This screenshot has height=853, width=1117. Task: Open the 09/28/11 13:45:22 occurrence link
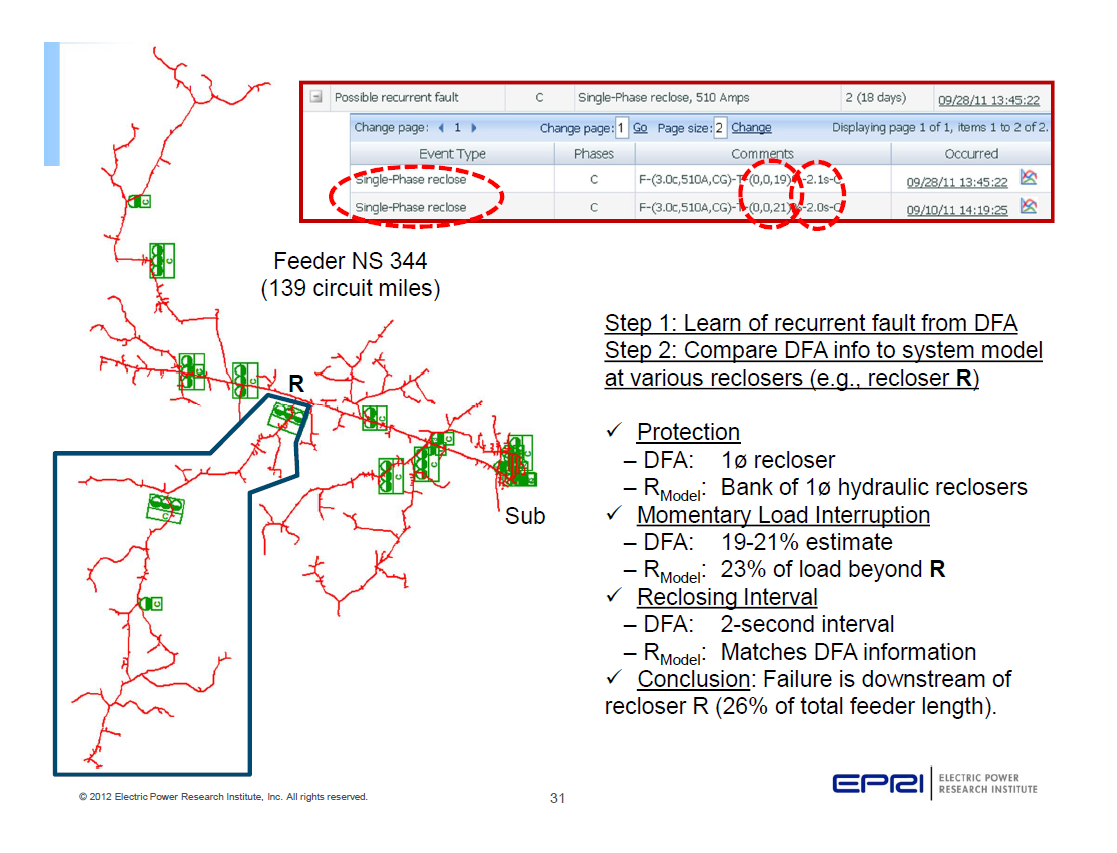point(956,181)
